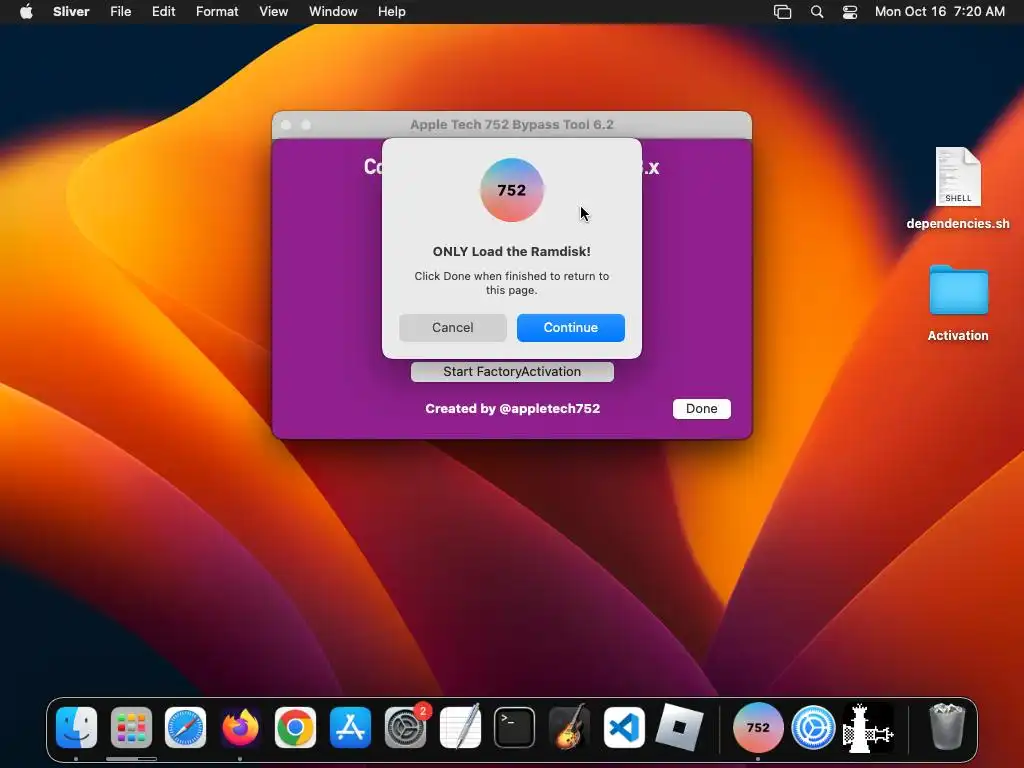Click the Start FactoryActivation button

pyautogui.click(x=512, y=372)
